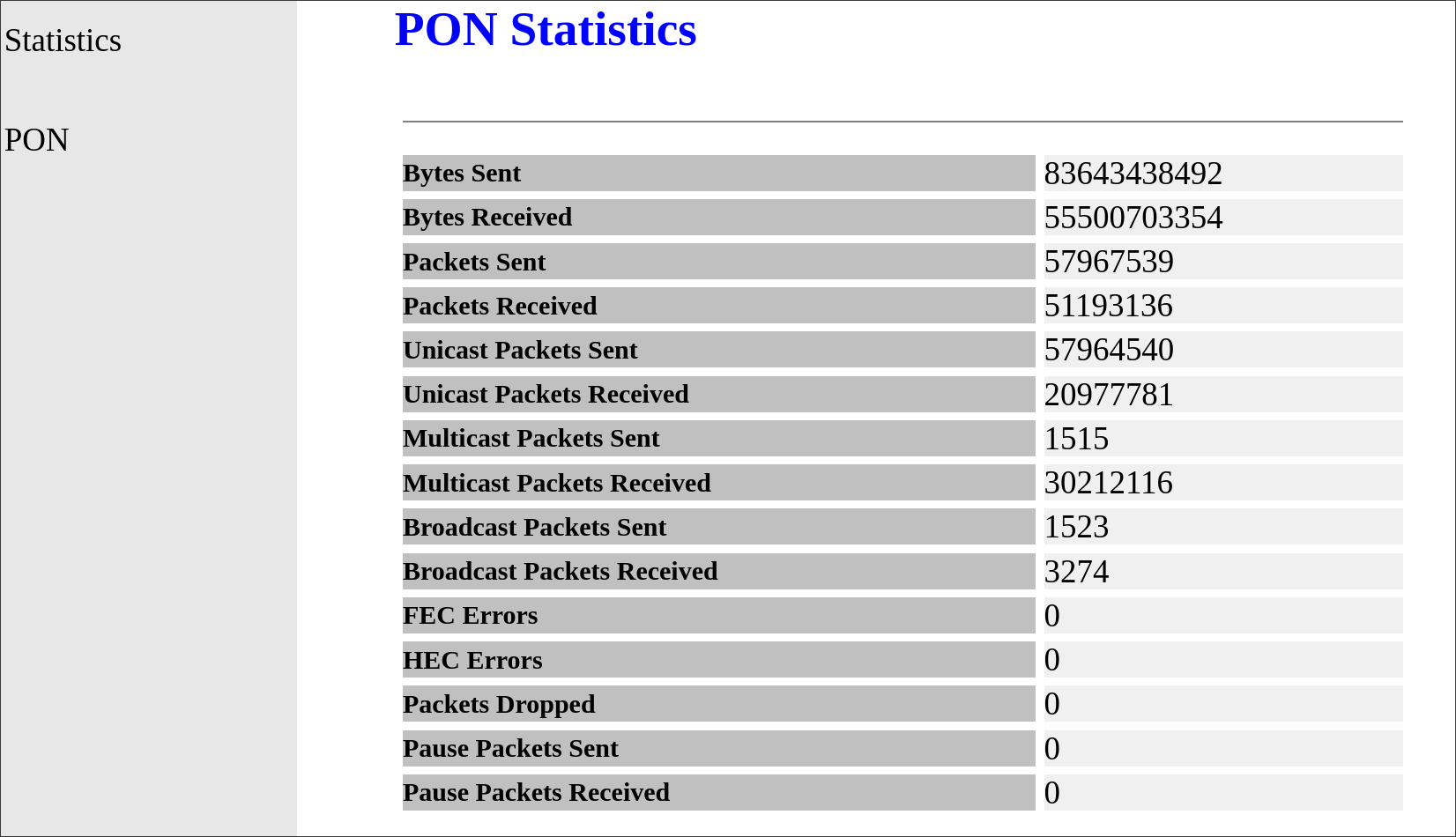Click the FEC Errors label
Image resolution: width=1456 pixels, height=837 pixels.
[x=470, y=615]
